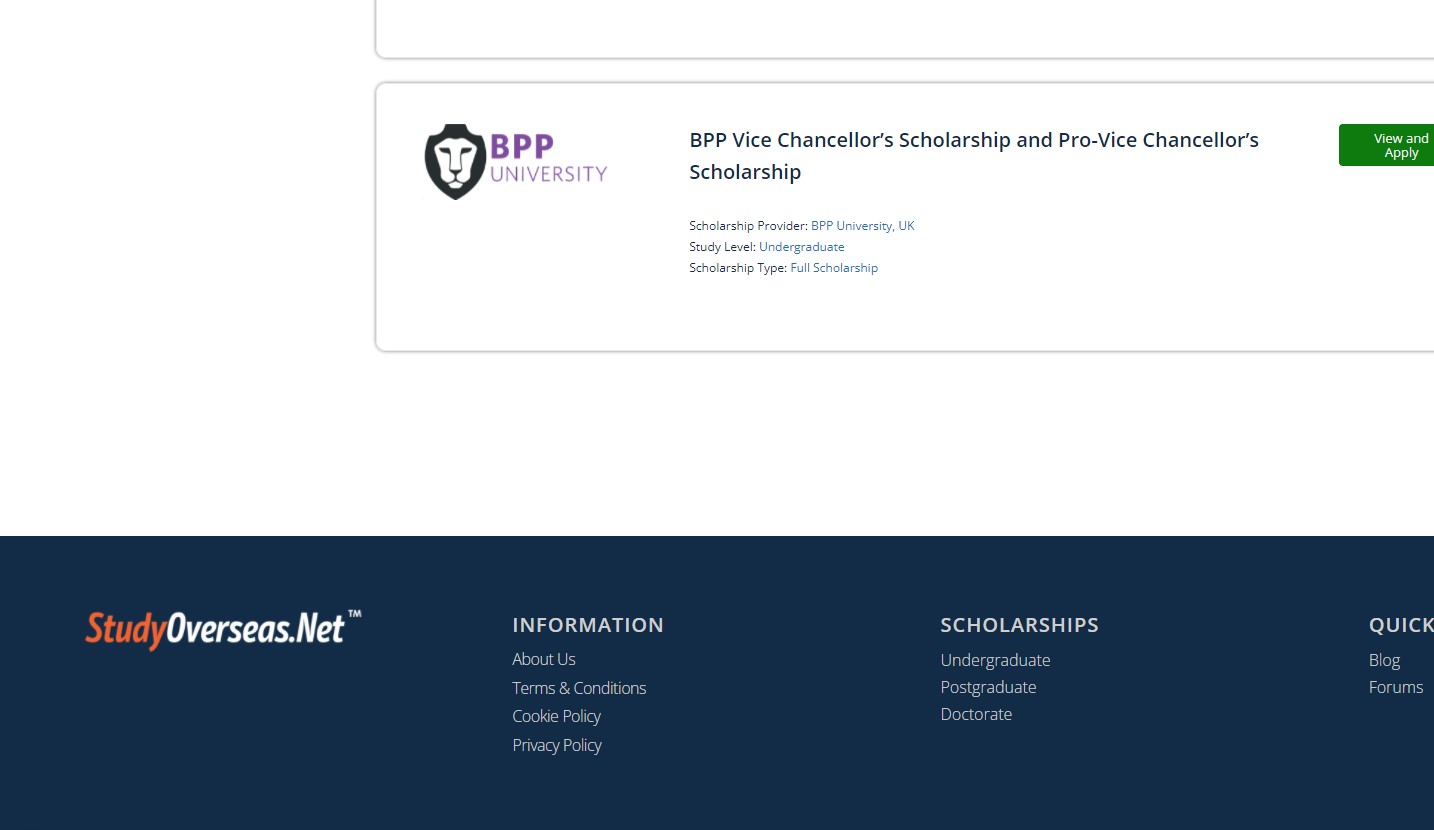Click the SCHOLARSHIPS footer heading
The image size is (1434, 830).
(x=1019, y=625)
